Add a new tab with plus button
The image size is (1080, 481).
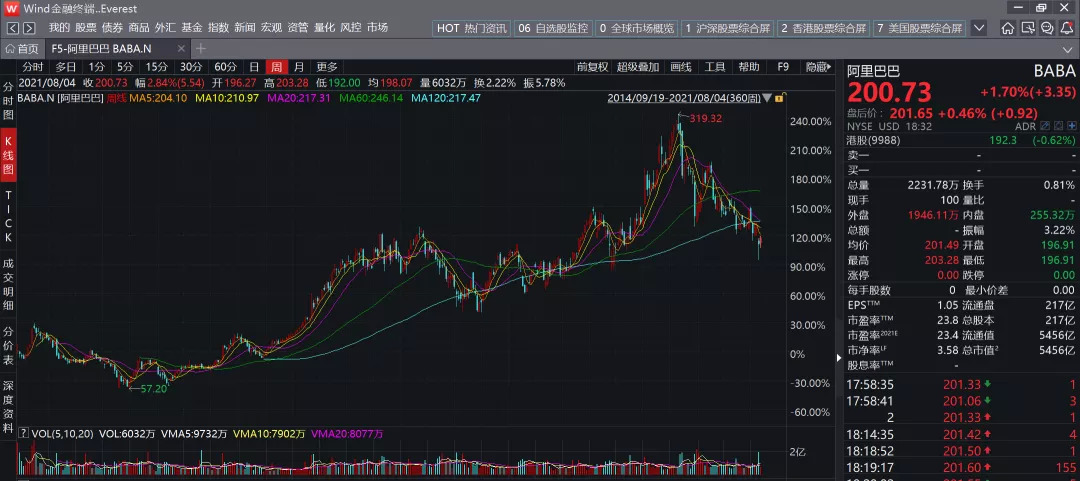(200, 48)
